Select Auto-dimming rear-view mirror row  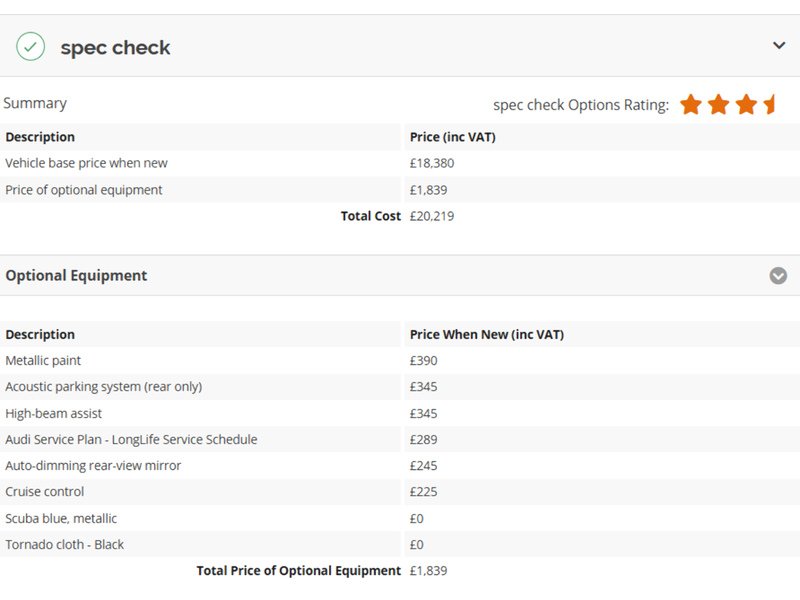pos(400,465)
